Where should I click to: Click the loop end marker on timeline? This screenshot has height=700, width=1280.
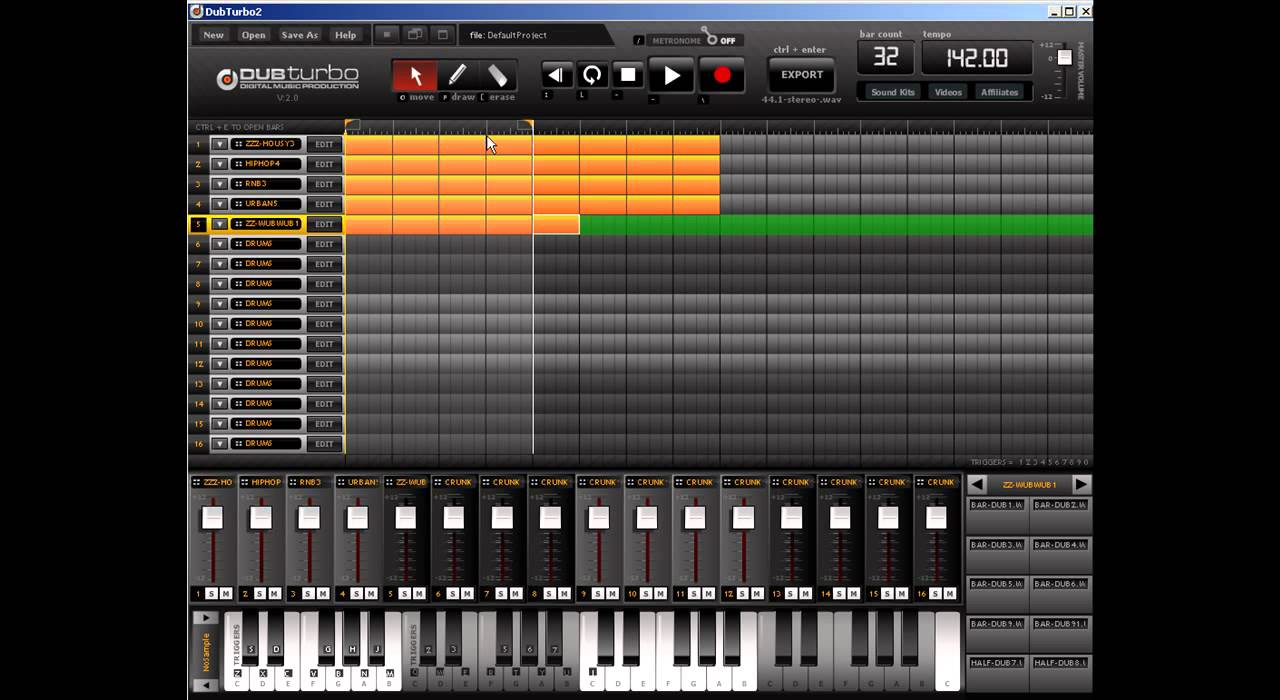pos(526,125)
